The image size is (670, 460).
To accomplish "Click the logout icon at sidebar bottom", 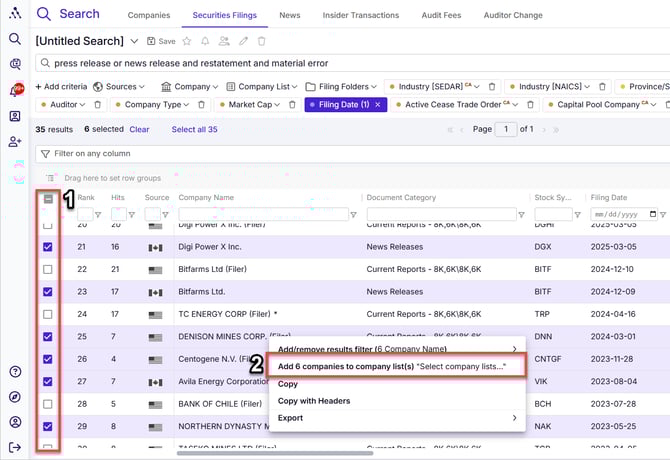I will pyautogui.click(x=15, y=447).
